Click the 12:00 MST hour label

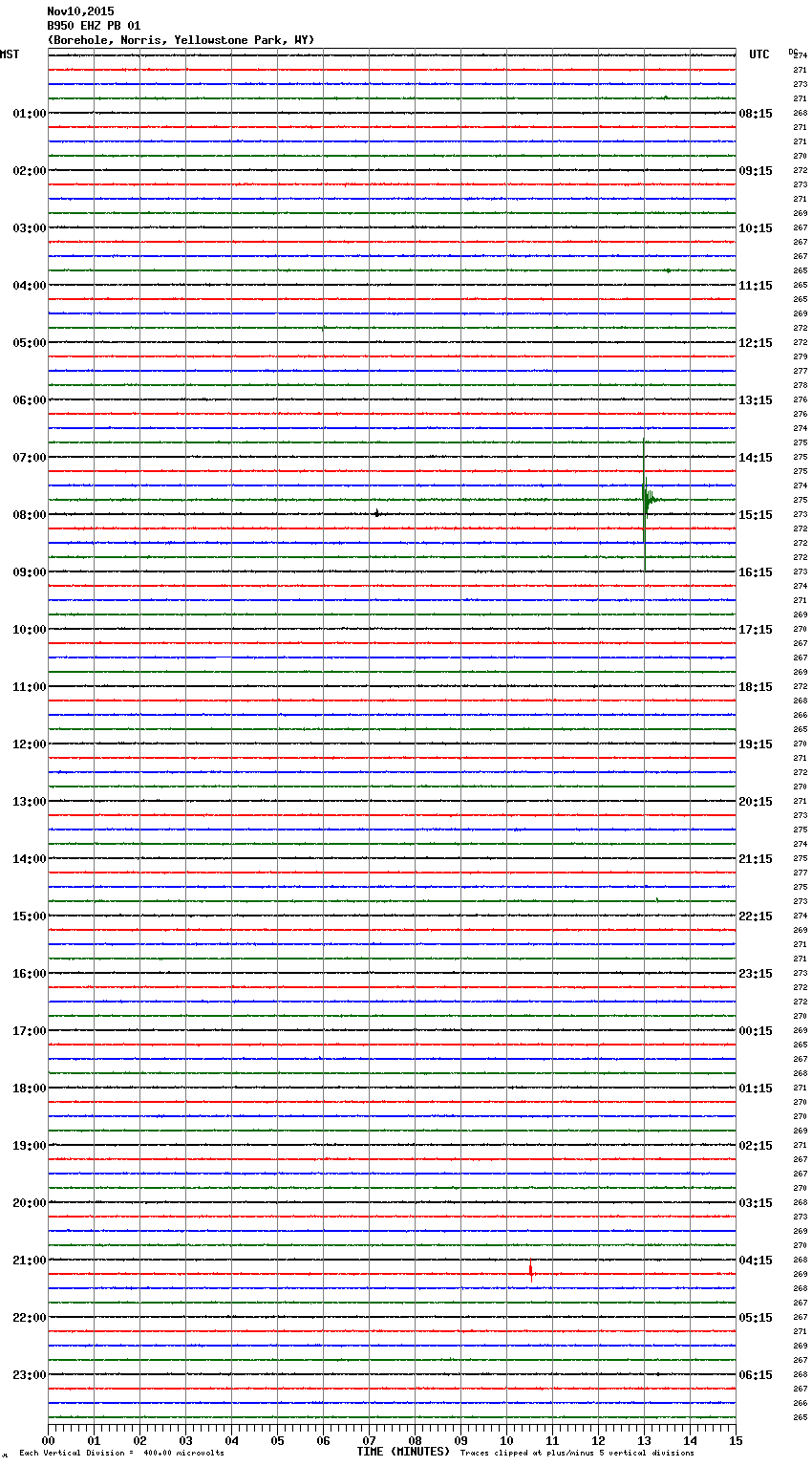30,744
